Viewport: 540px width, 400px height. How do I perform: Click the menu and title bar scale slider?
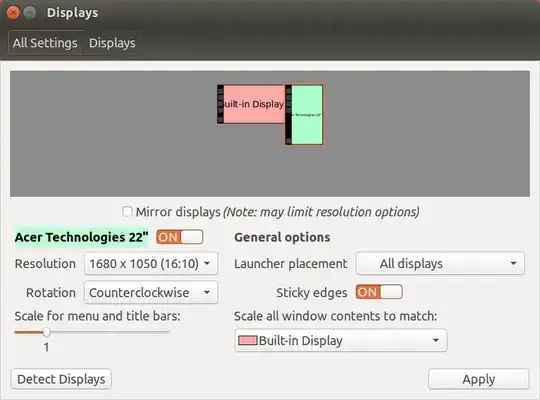click(92, 332)
